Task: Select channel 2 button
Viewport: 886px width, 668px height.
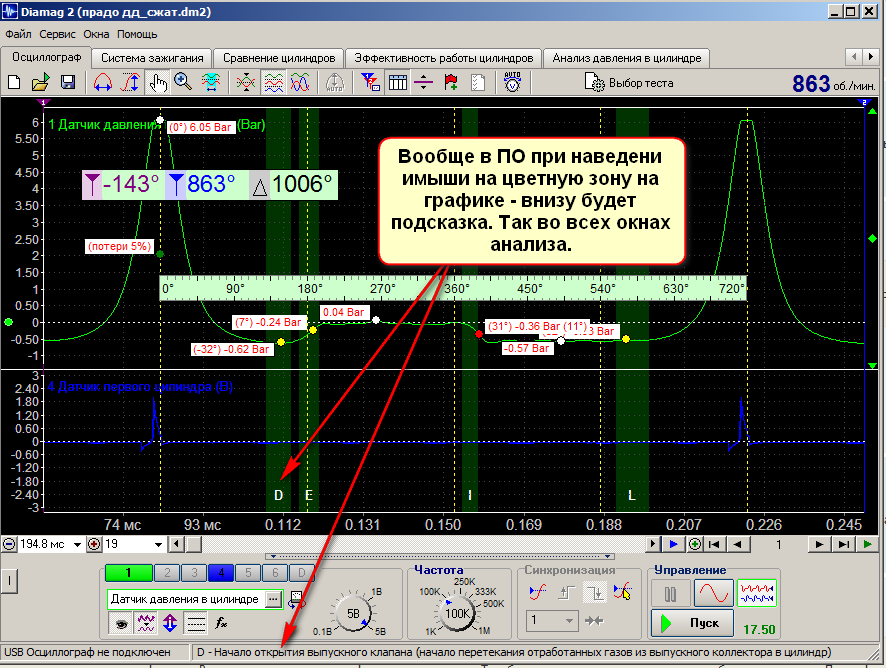Action: tap(167, 573)
